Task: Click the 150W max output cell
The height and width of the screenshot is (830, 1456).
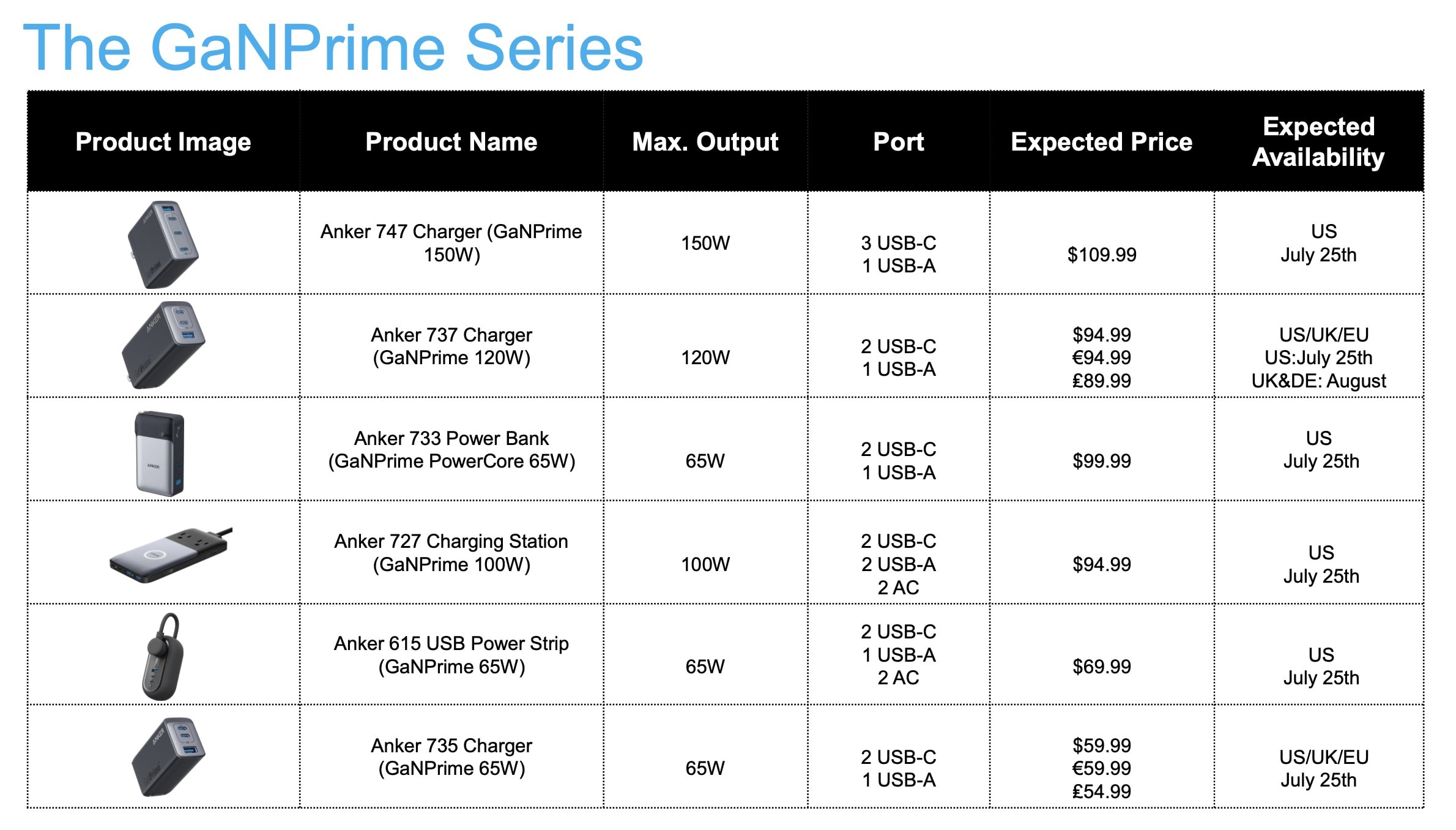Action: [705, 243]
